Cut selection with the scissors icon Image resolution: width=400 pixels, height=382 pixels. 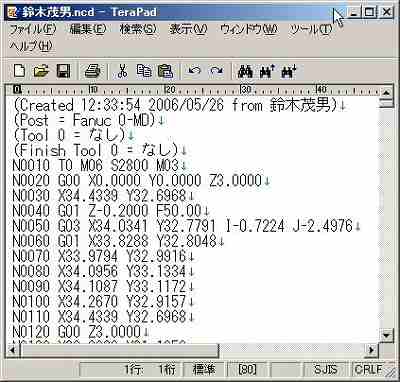122,71
